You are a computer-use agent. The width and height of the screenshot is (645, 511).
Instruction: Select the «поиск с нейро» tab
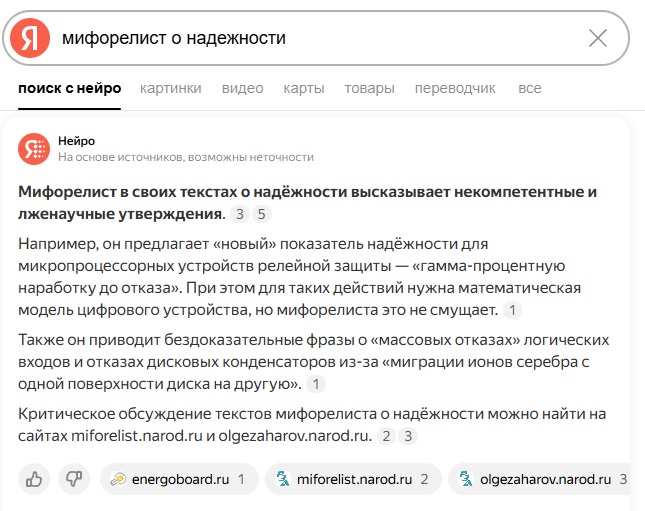(70, 88)
